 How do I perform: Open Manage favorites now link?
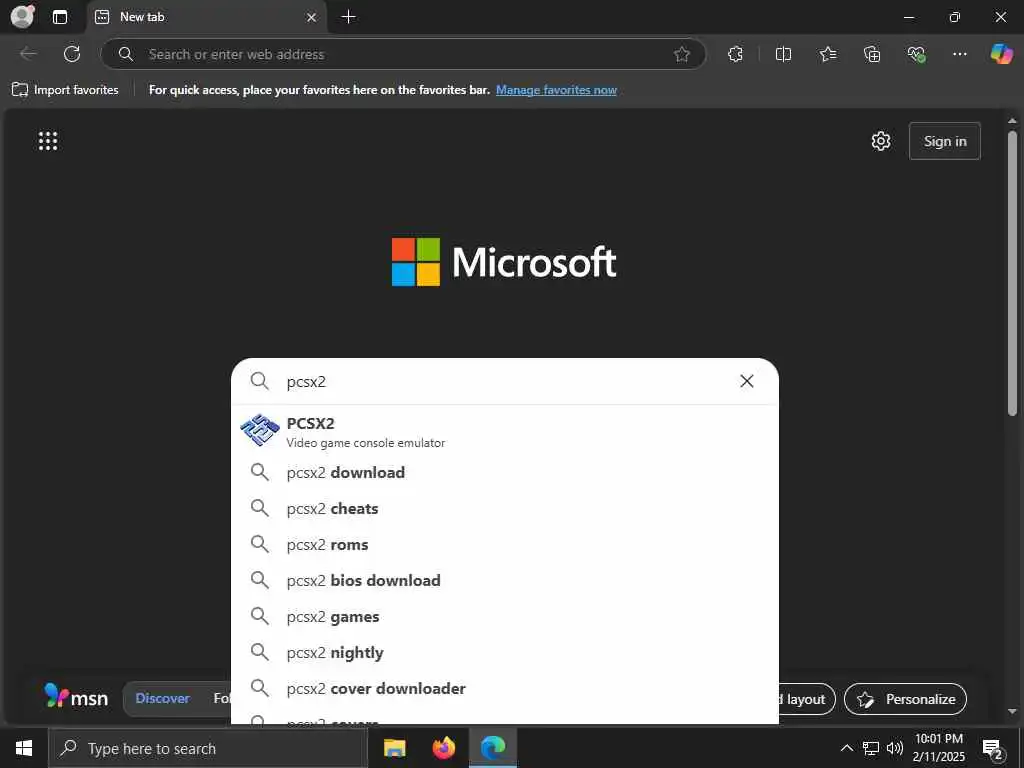pos(556,90)
